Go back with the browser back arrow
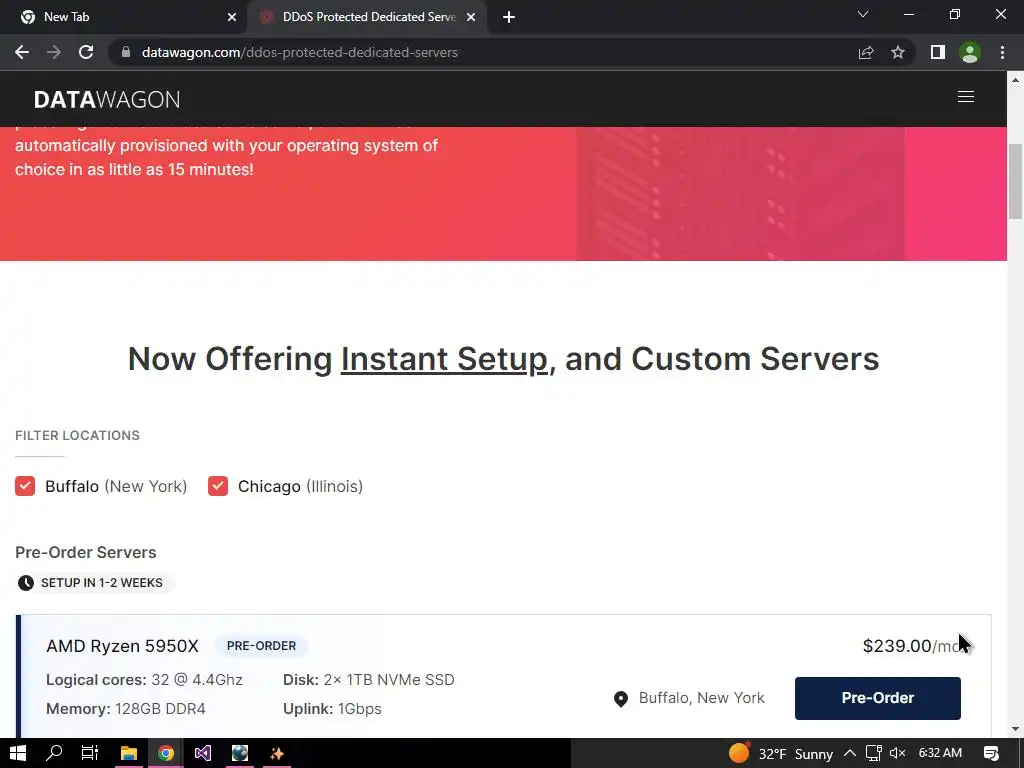1024x768 pixels. tap(22, 52)
